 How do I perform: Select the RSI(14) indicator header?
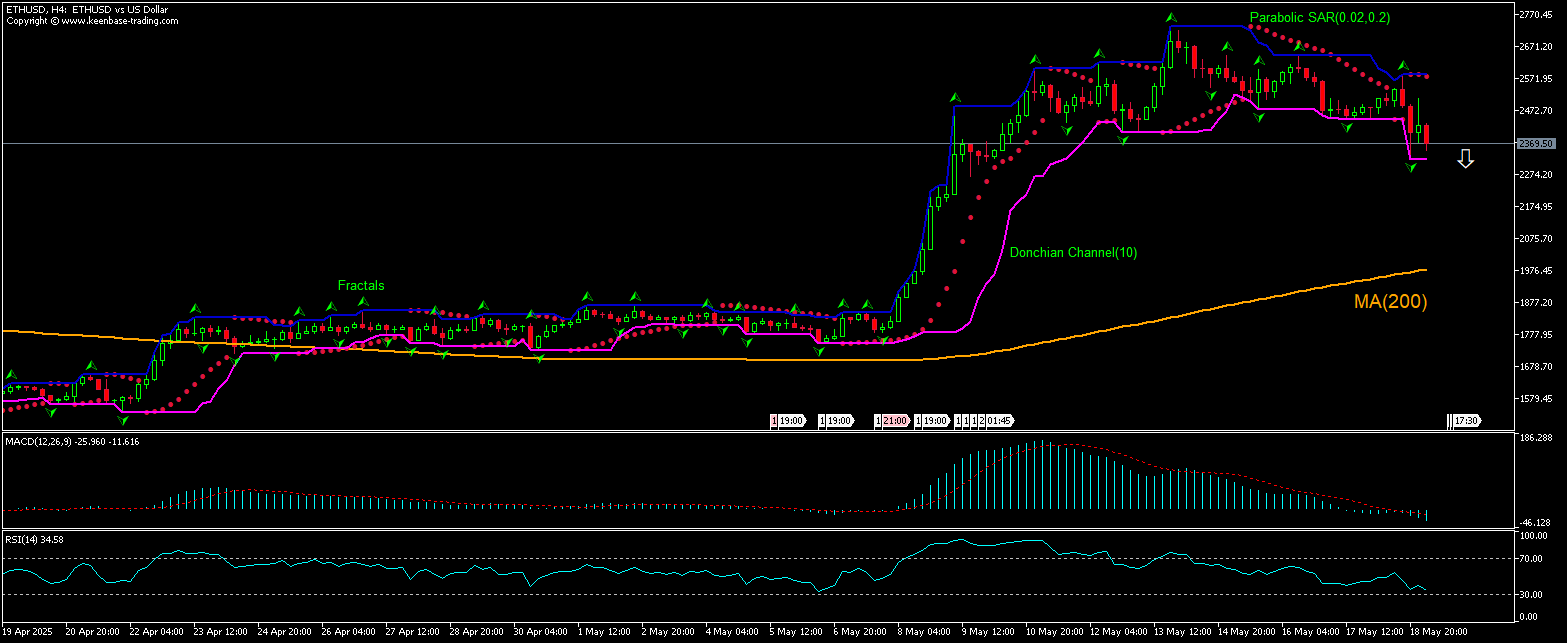click(x=32, y=537)
